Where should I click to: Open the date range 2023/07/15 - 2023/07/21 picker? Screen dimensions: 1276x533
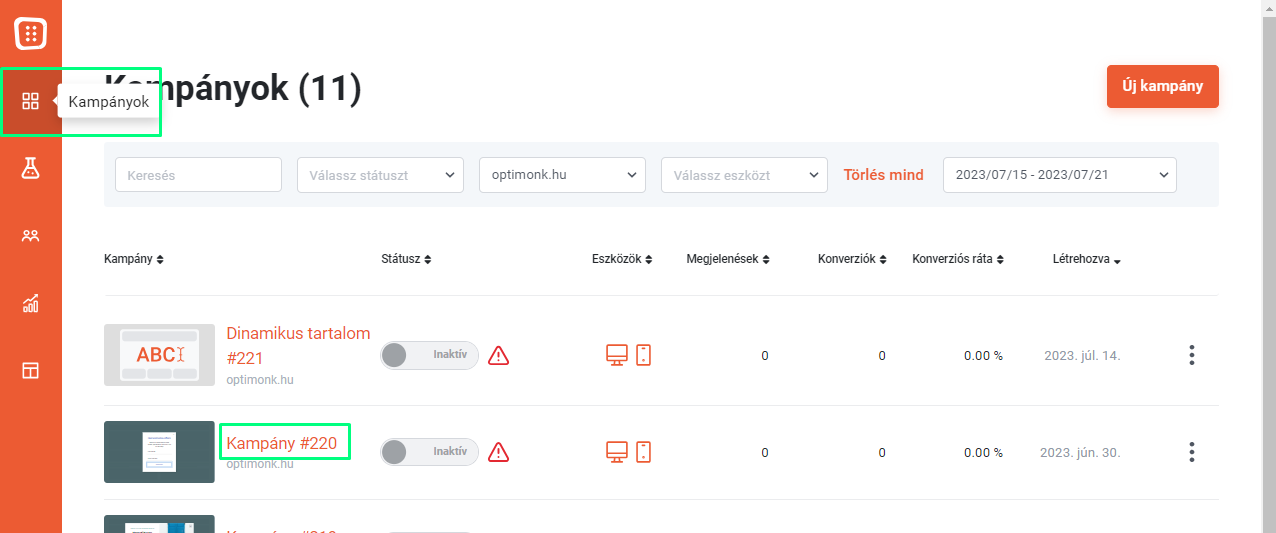click(1060, 175)
